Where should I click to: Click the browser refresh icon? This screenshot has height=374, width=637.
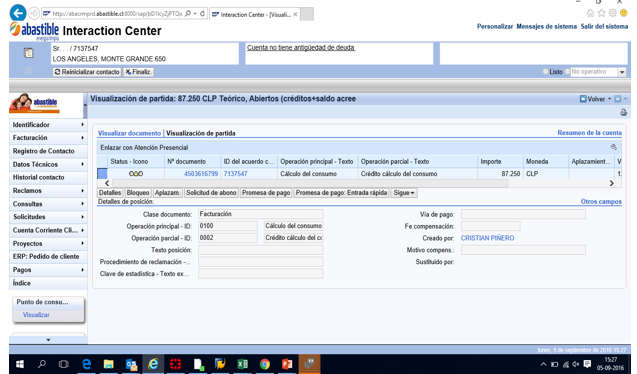(x=203, y=14)
